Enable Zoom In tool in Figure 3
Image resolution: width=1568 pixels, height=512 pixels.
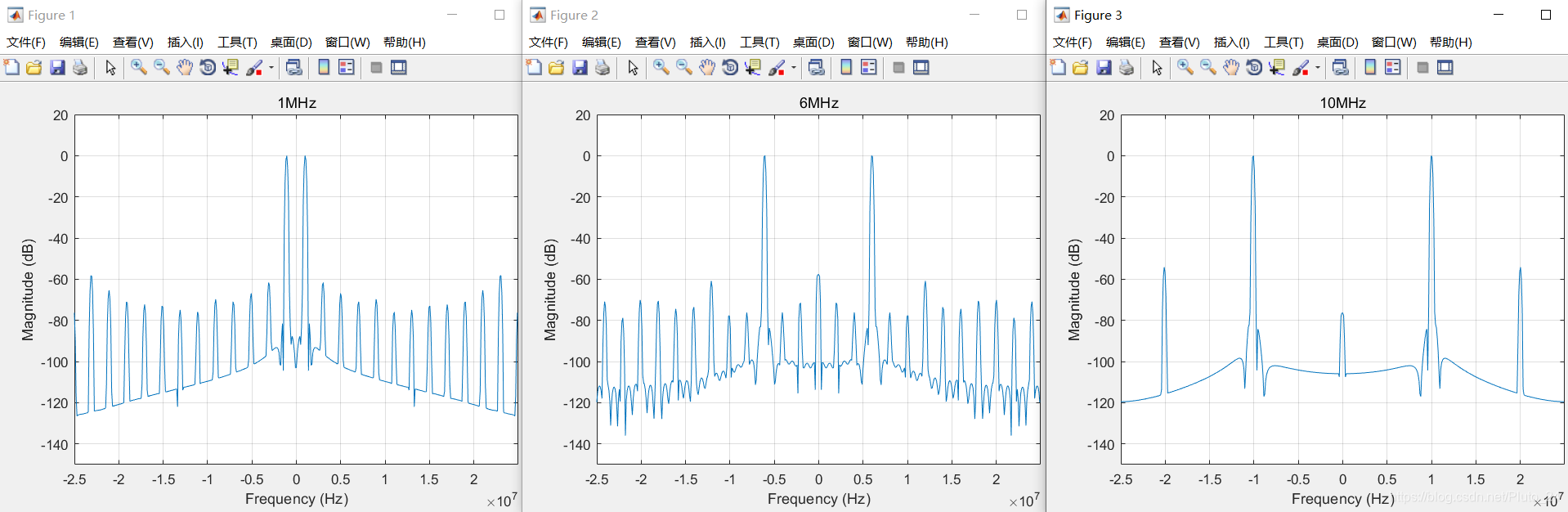click(x=1185, y=67)
